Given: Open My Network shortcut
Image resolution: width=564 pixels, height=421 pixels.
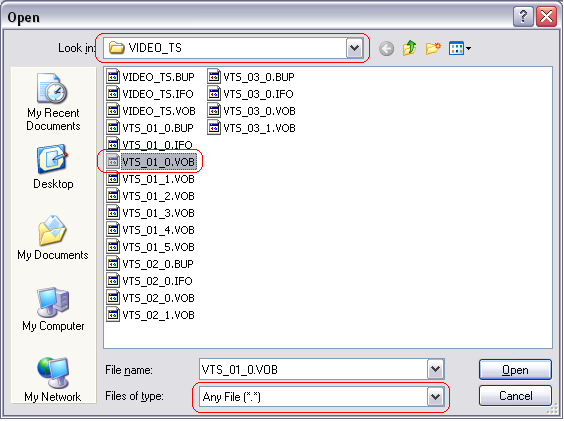Looking at the screenshot, I should (x=53, y=380).
